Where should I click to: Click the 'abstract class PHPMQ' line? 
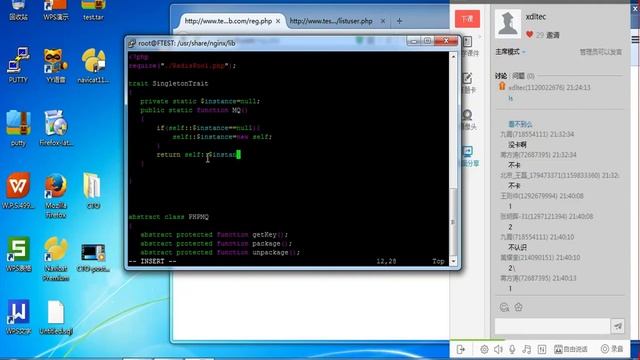tap(169, 217)
